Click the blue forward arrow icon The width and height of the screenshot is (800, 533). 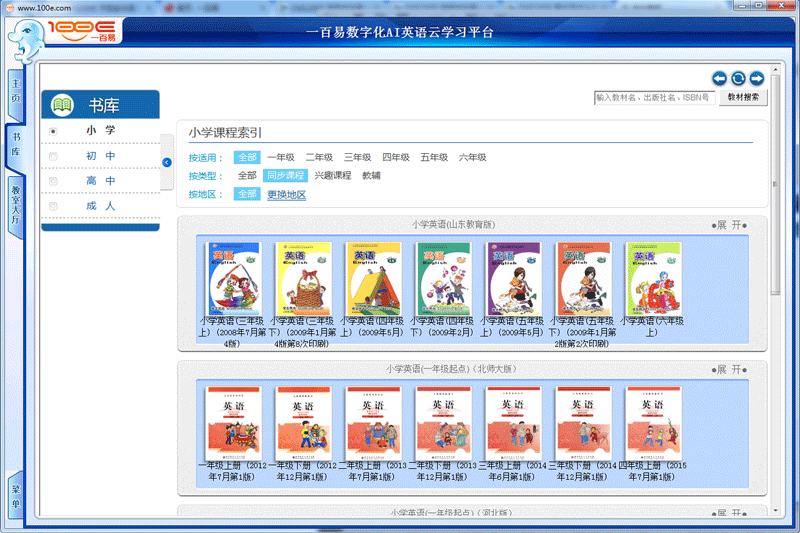coord(757,79)
